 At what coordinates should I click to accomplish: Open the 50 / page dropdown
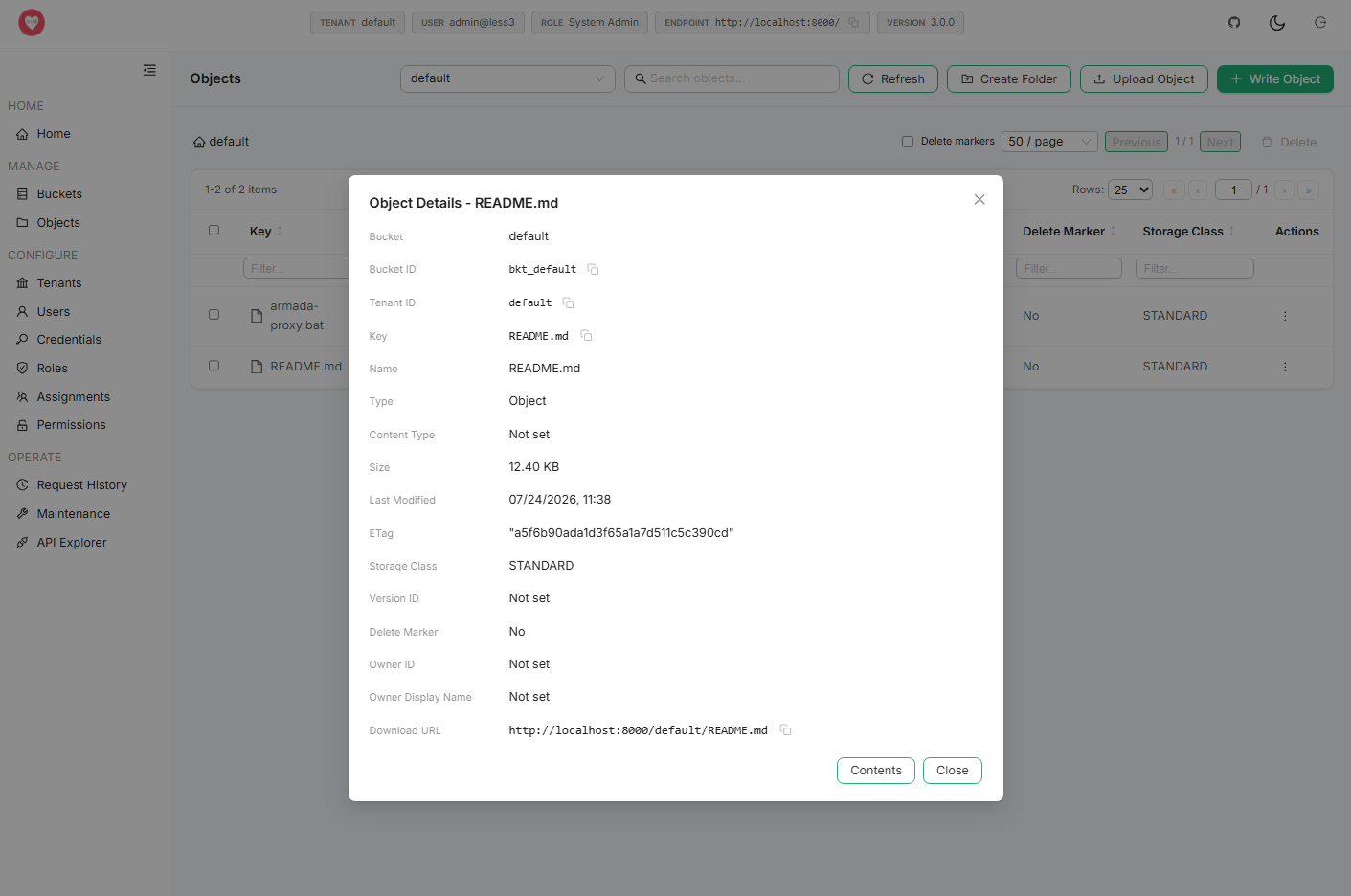tap(1049, 142)
